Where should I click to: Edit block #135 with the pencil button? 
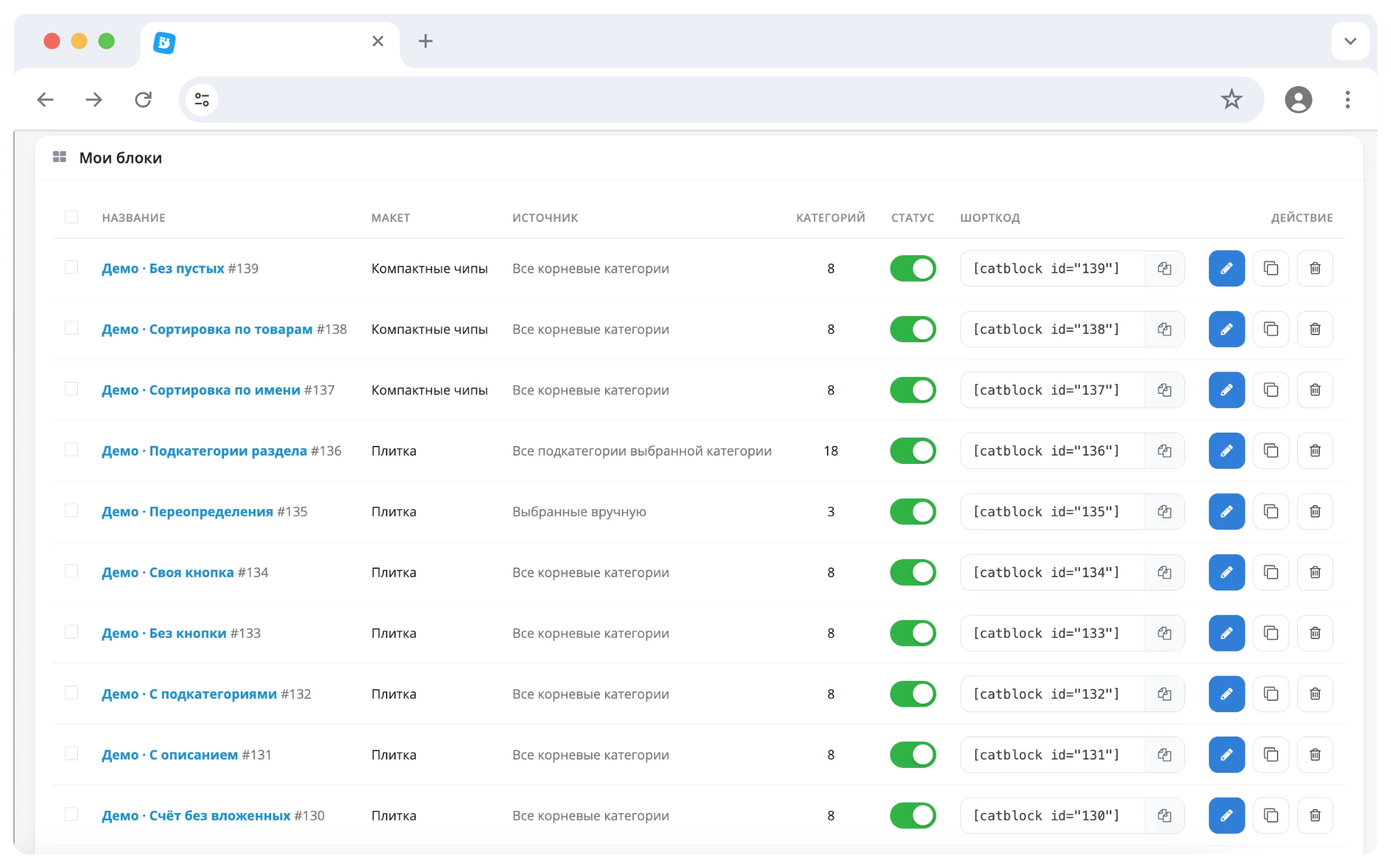point(1226,512)
